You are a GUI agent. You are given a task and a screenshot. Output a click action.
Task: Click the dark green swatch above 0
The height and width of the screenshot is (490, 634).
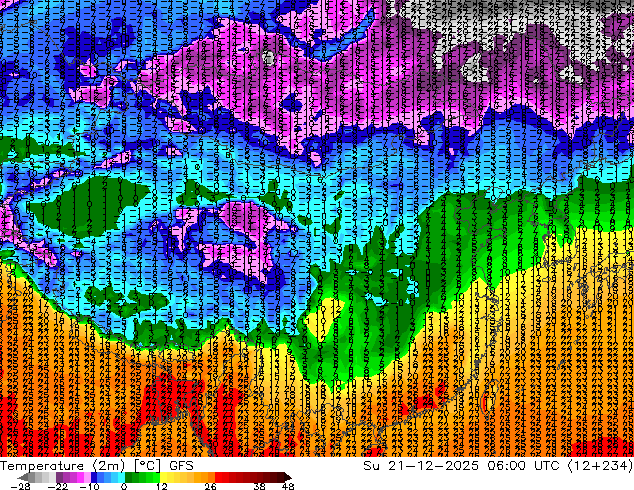129,477
